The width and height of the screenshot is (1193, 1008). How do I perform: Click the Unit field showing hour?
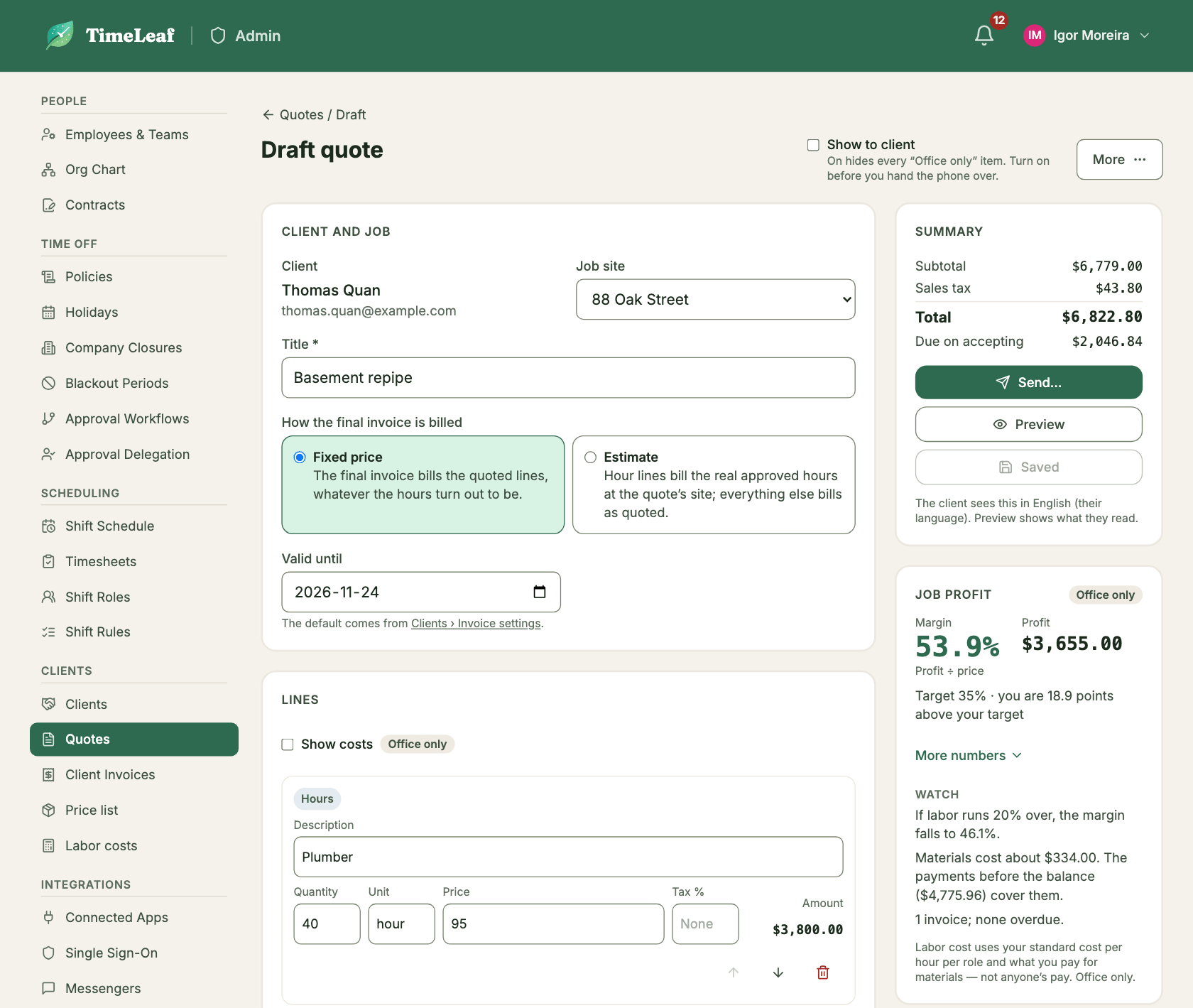[x=401, y=924]
